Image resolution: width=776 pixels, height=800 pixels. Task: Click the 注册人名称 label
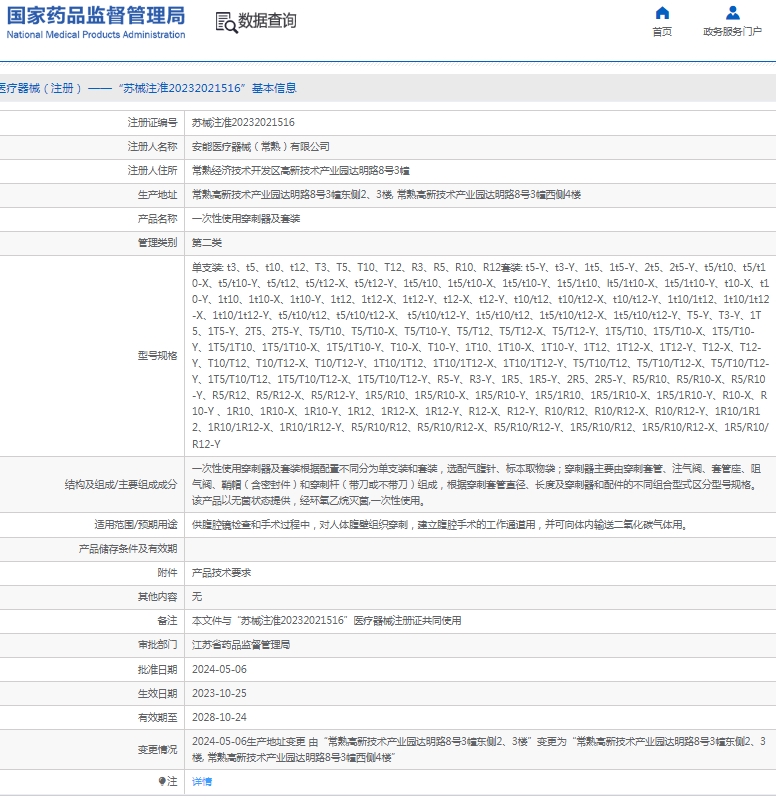pyautogui.click(x=152, y=146)
